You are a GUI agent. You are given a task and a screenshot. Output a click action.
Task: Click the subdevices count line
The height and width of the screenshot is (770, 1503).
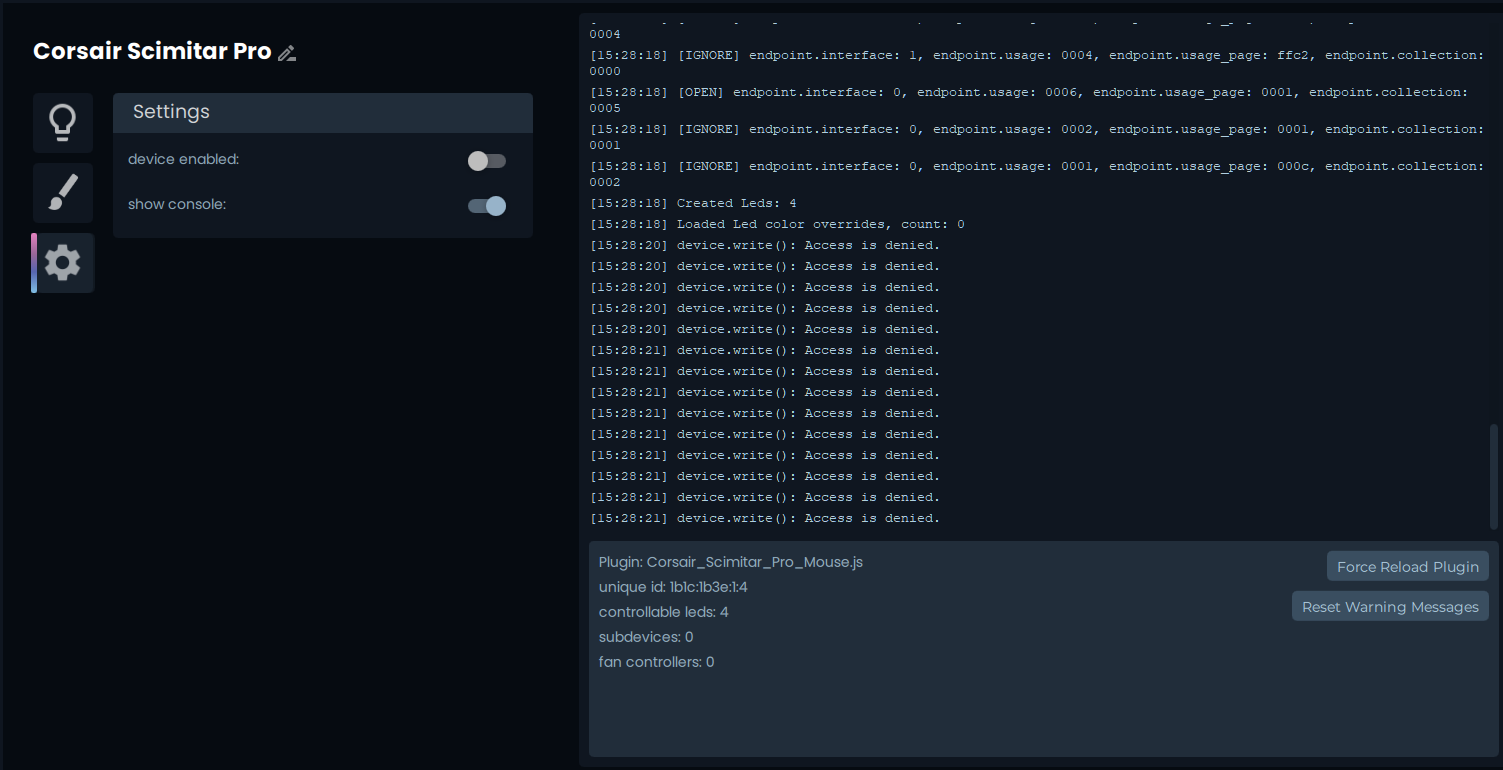(646, 637)
